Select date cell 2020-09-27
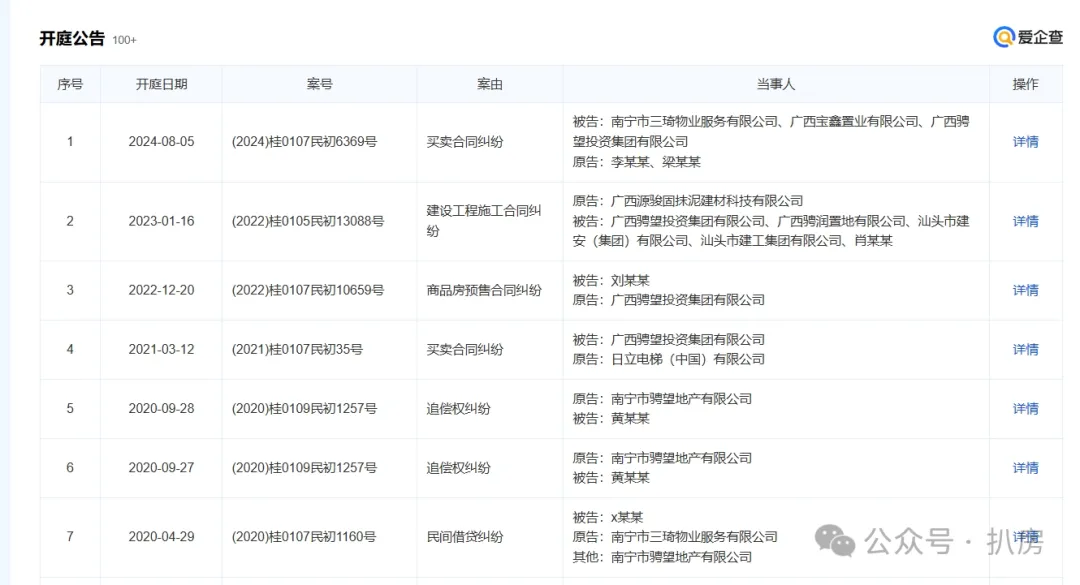This screenshot has width=1080, height=585. coord(161,468)
